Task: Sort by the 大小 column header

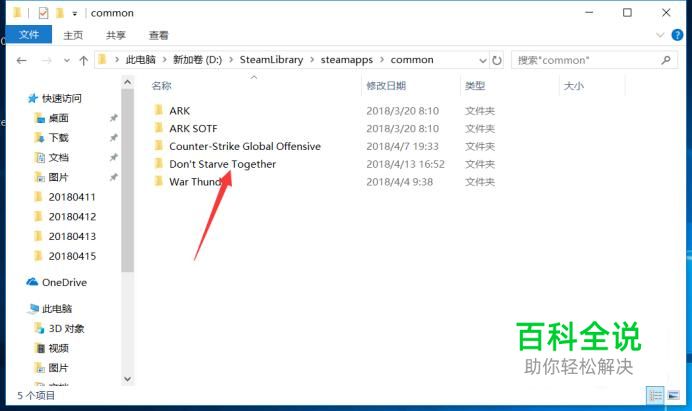Action: [x=574, y=86]
